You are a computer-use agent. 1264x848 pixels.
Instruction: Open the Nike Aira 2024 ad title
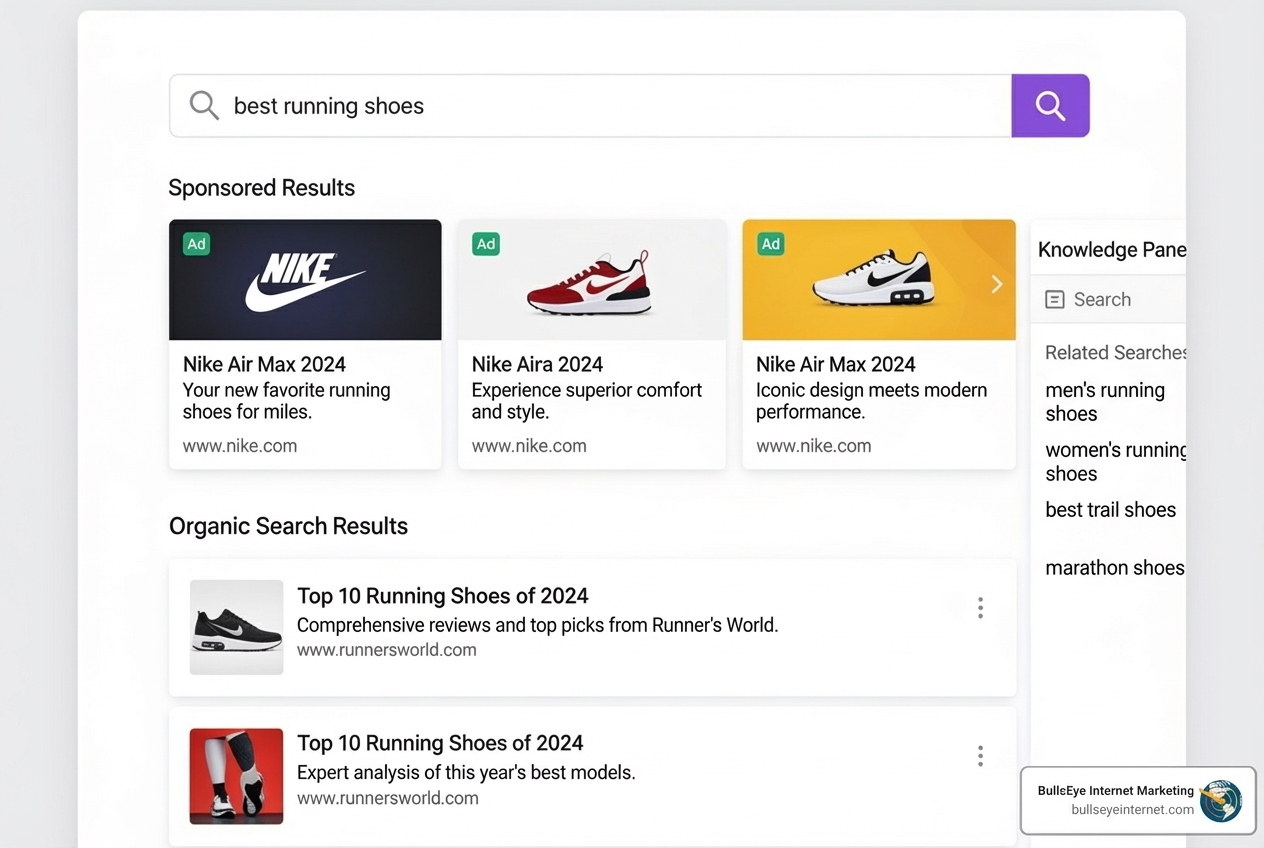537,364
